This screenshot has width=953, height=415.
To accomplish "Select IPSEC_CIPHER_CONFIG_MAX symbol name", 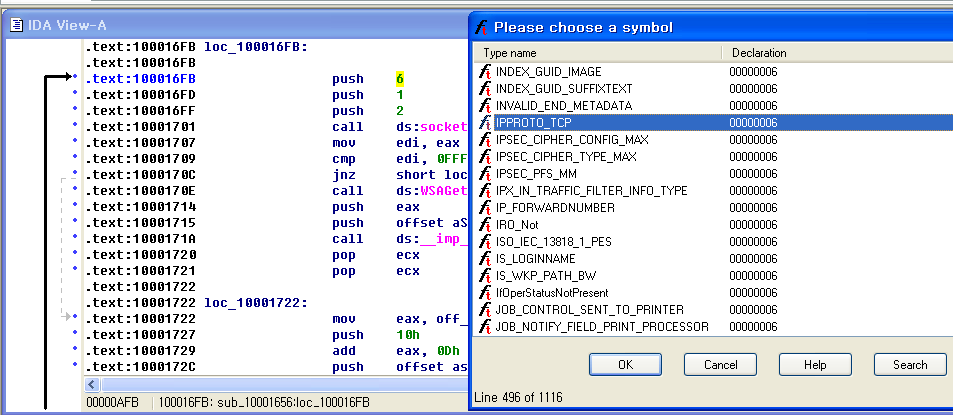I will (x=572, y=140).
